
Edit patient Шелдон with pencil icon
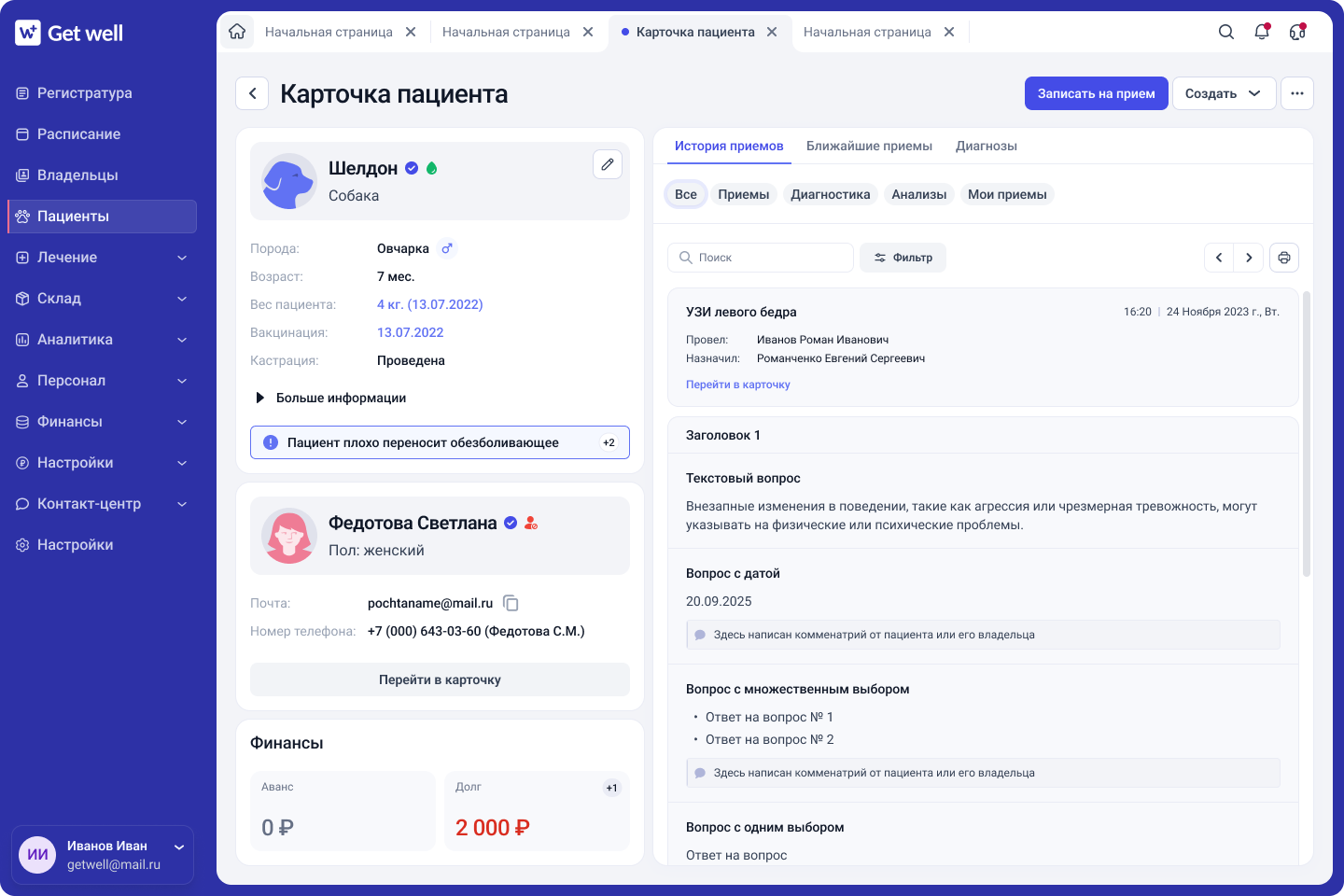[608, 164]
